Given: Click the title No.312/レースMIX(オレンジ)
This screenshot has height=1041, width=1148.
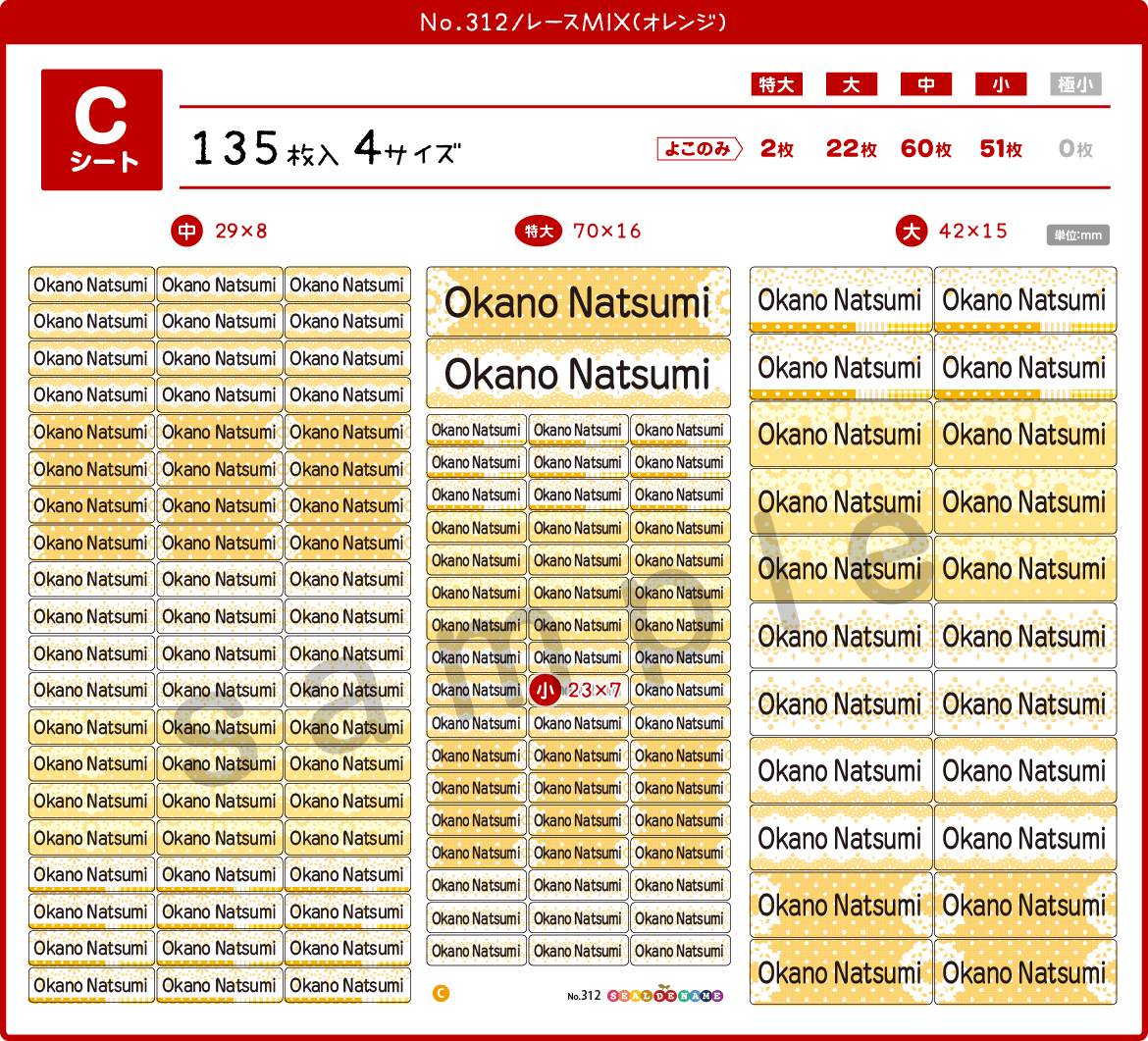Looking at the screenshot, I should click(x=573, y=22).
